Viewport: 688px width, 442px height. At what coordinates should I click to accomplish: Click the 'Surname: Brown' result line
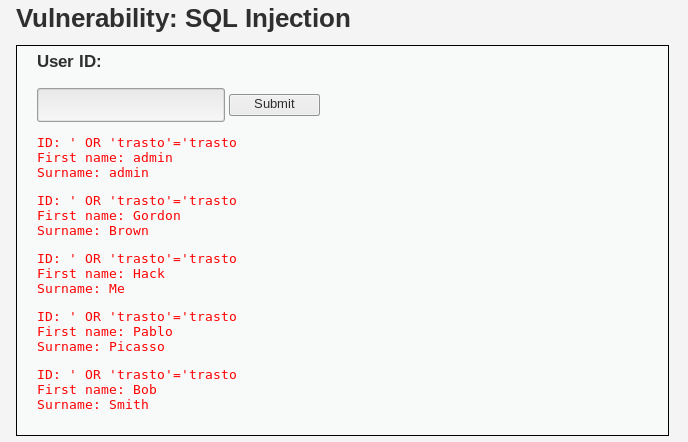click(x=93, y=231)
